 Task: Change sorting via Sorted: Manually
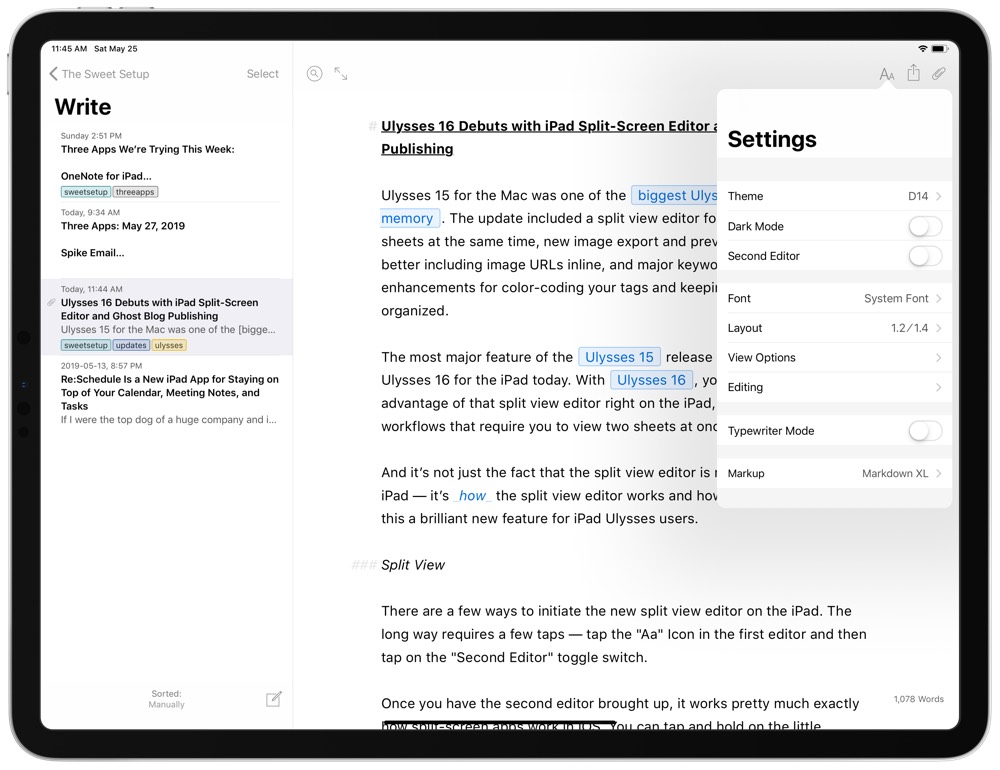[166, 699]
